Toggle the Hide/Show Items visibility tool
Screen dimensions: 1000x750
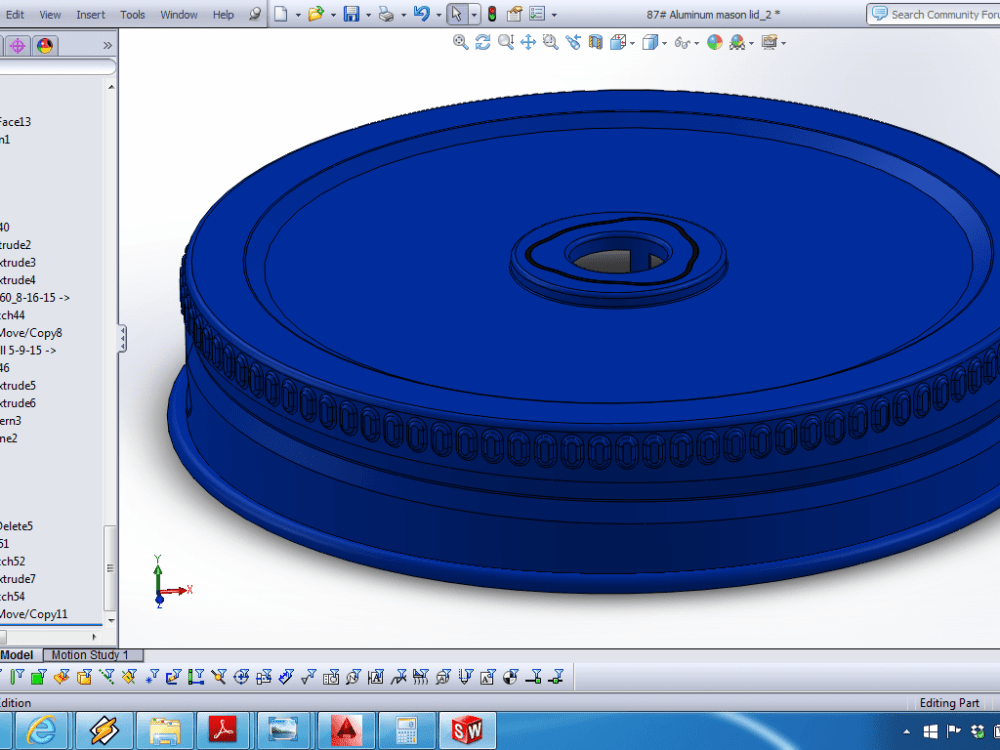(x=681, y=43)
